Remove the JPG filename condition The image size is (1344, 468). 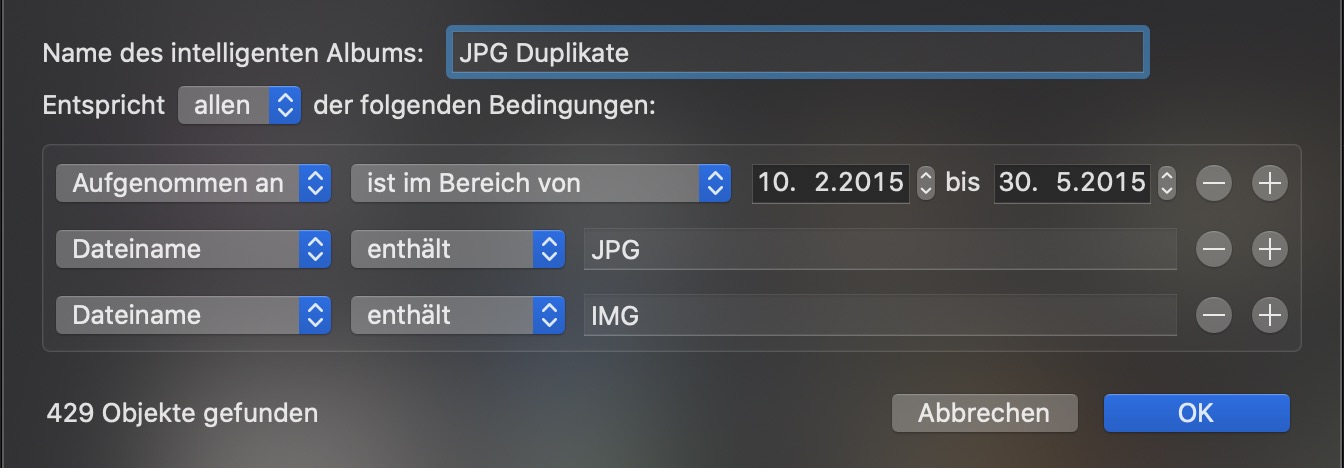tap(1214, 249)
